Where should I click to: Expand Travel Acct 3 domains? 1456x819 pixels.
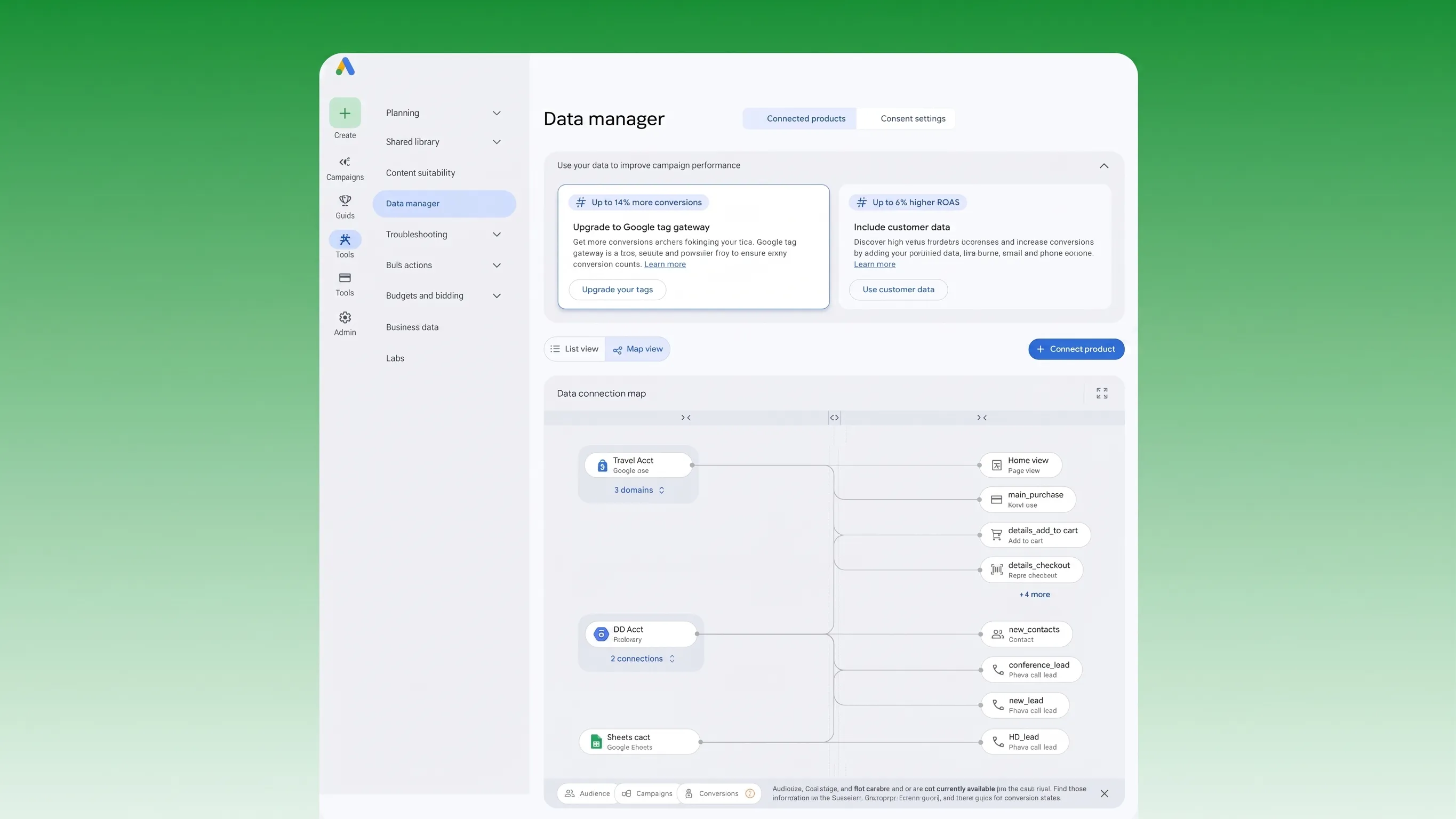(639, 490)
